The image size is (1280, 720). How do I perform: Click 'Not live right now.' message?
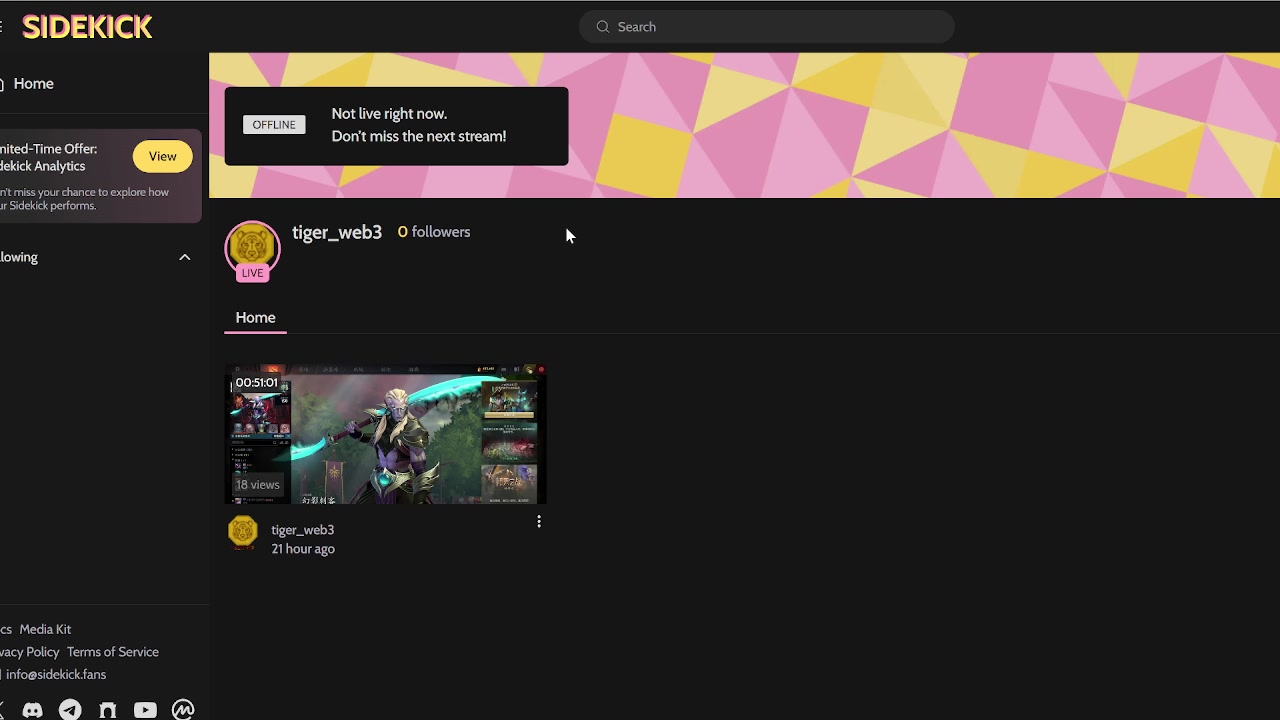click(389, 114)
